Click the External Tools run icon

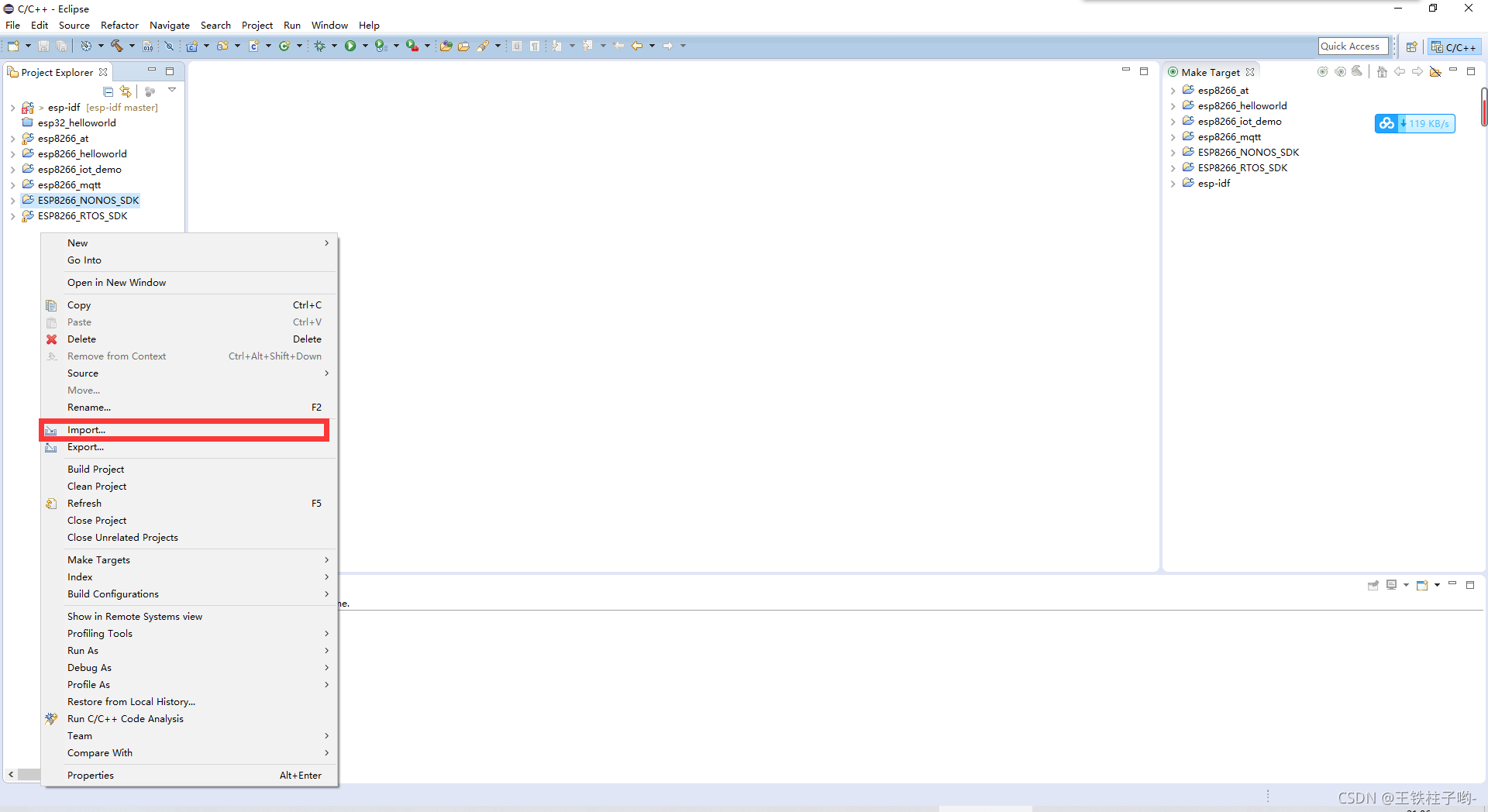(412, 46)
